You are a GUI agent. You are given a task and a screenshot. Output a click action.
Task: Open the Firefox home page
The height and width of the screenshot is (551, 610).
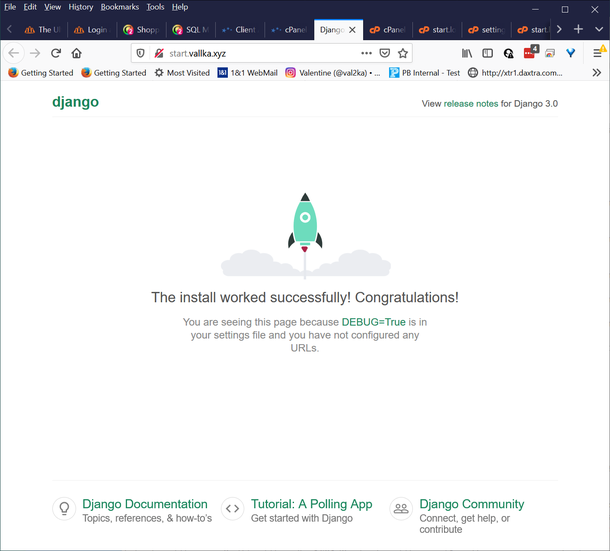pos(77,53)
